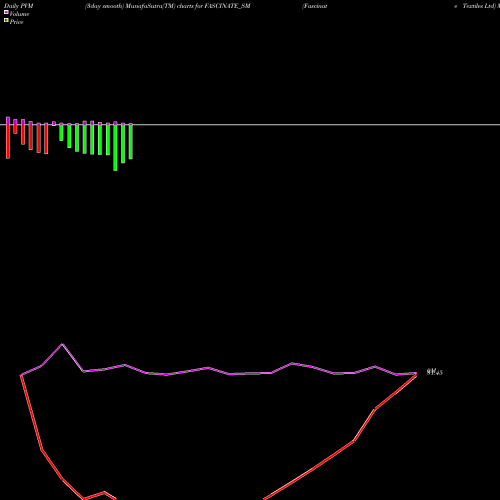Screen dimensions: 500x500
Task: Click the peak of the magenta volume line
Action: [x=62, y=344]
